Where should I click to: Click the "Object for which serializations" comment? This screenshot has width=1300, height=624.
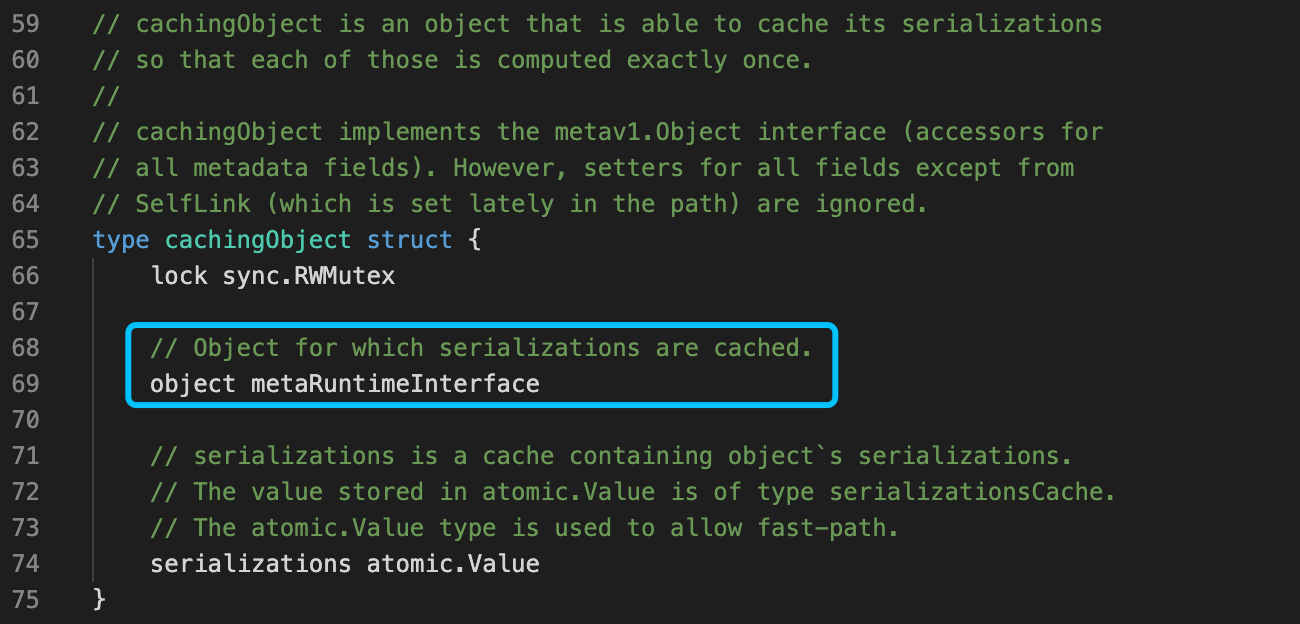click(x=481, y=348)
